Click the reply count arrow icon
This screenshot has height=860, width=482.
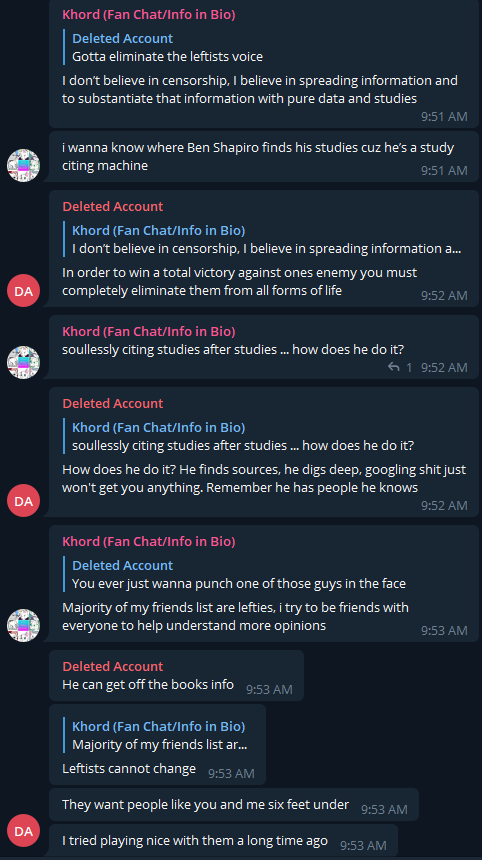pyautogui.click(x=394, y=367)
